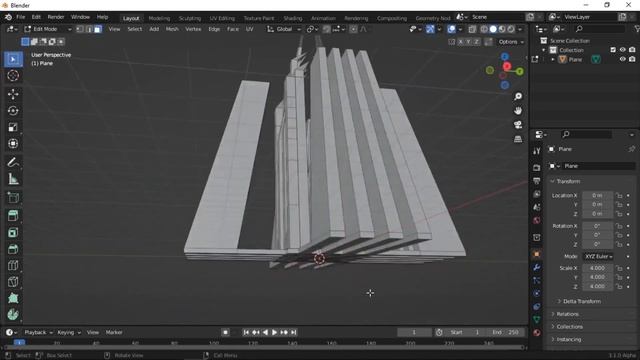Select the Loop Cut tool
This screenshot has width=640, height=360.
pos(13,265)
